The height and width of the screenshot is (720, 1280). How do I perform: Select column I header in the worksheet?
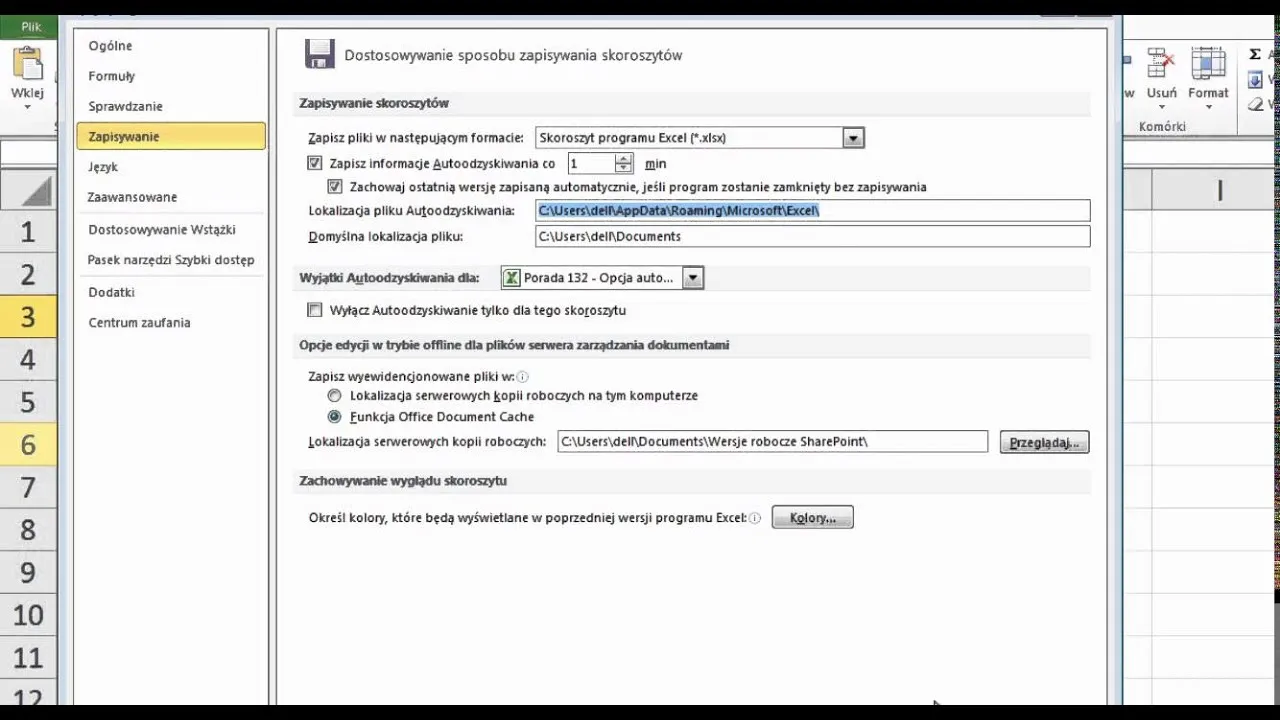(x=1220, y=190)
